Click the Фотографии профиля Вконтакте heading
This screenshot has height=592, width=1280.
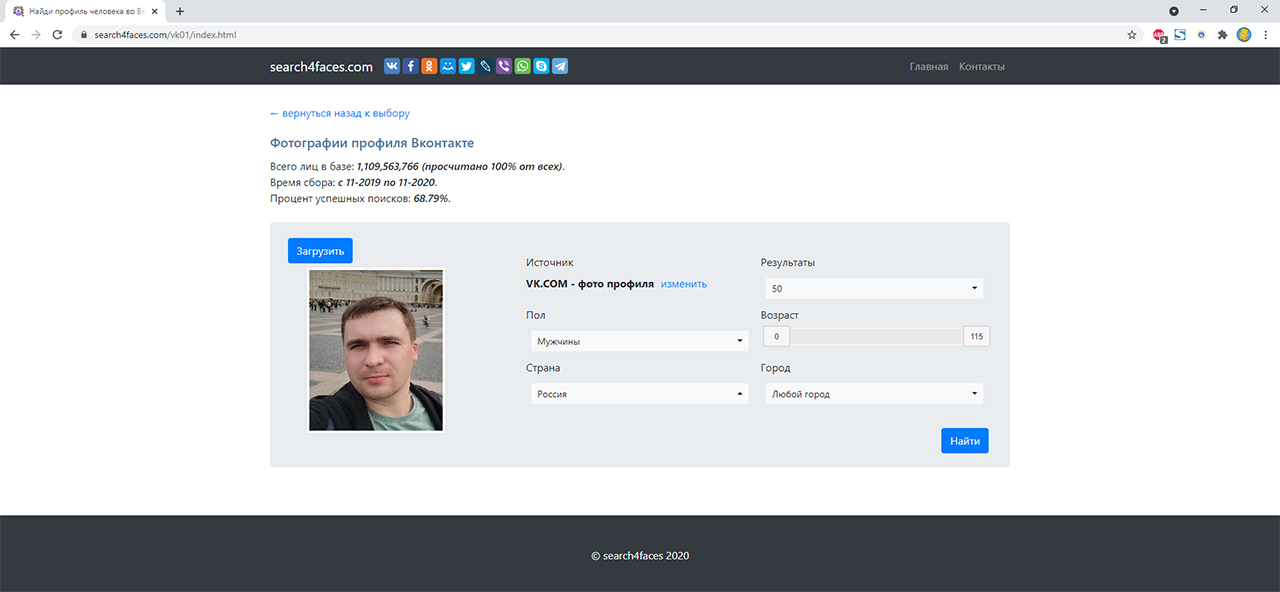[x=372, y=143]
